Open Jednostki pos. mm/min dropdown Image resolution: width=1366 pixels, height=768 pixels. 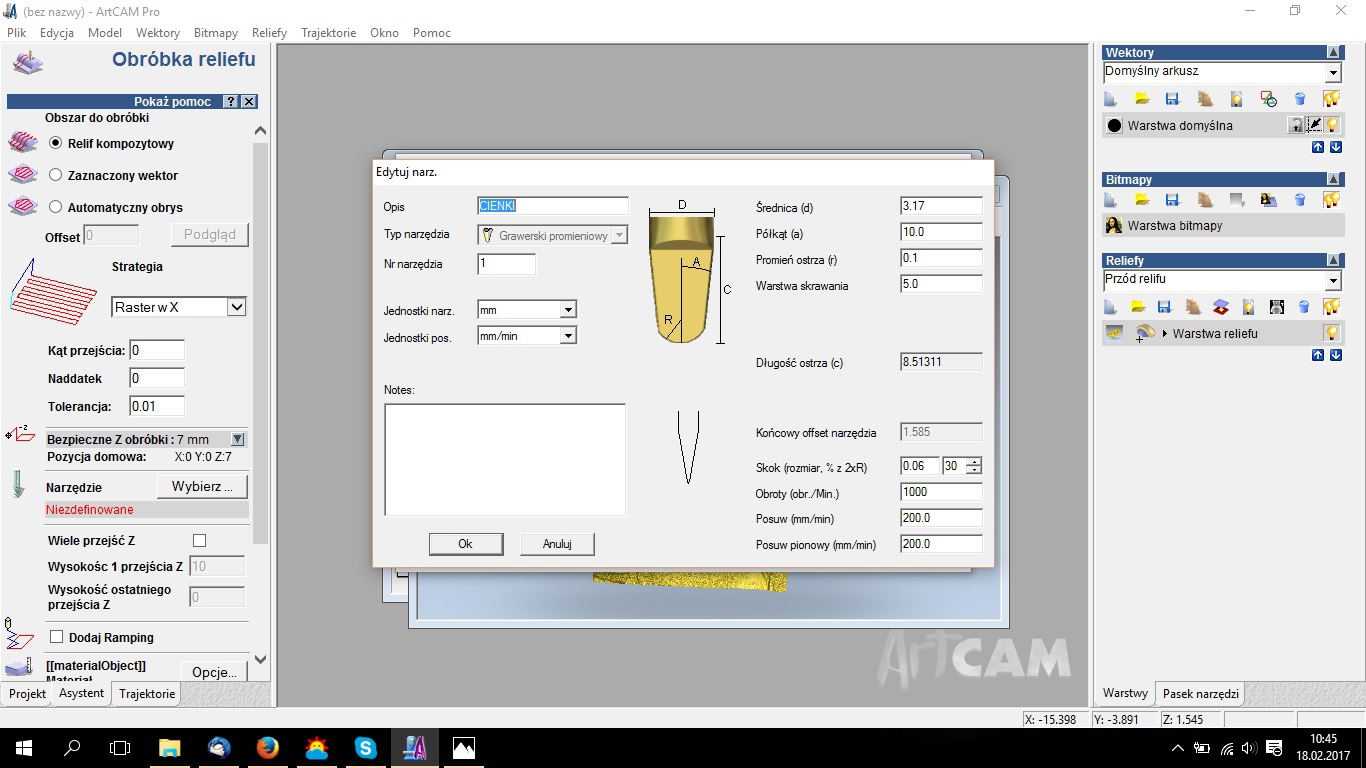(x=568, y=336)
